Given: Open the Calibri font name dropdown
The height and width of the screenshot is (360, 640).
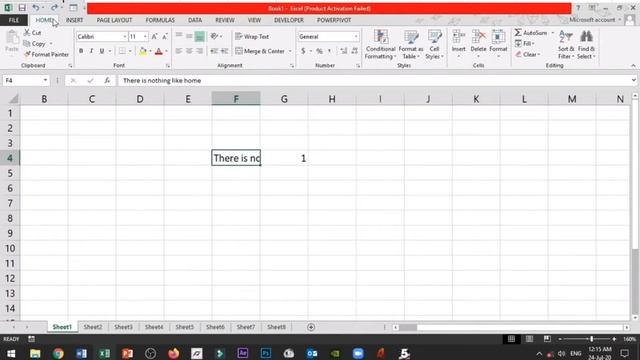Looking at the screenshot, I should (x=124, y=37).
